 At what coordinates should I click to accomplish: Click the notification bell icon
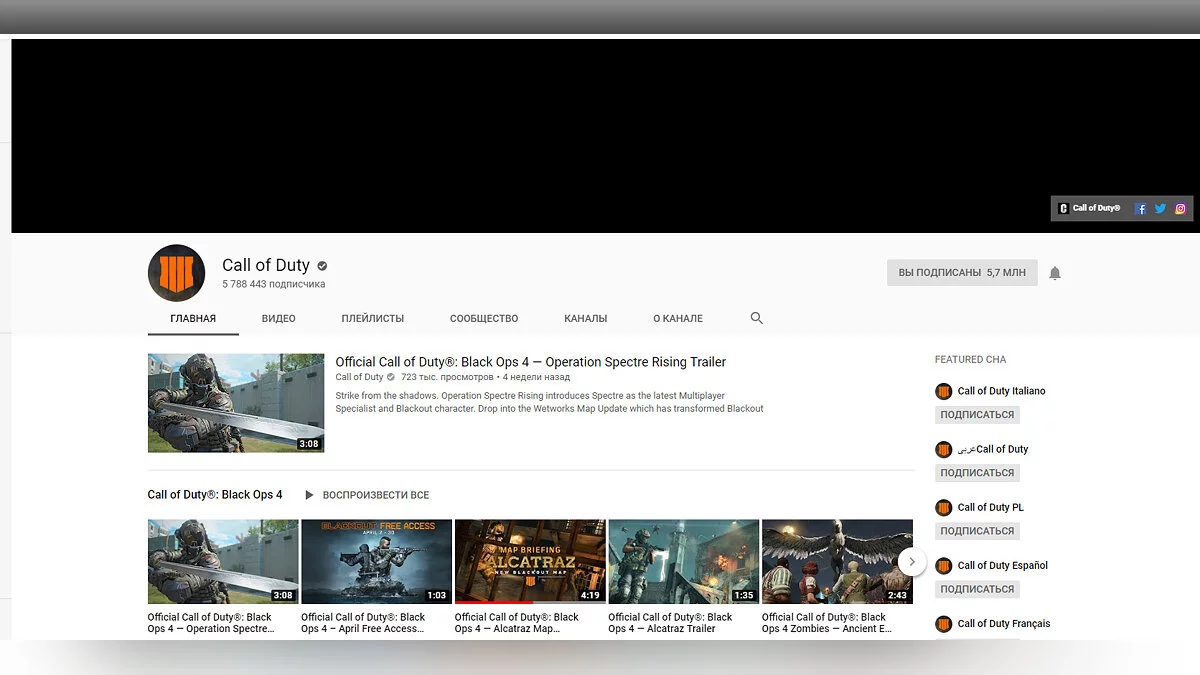(1054, 273)
